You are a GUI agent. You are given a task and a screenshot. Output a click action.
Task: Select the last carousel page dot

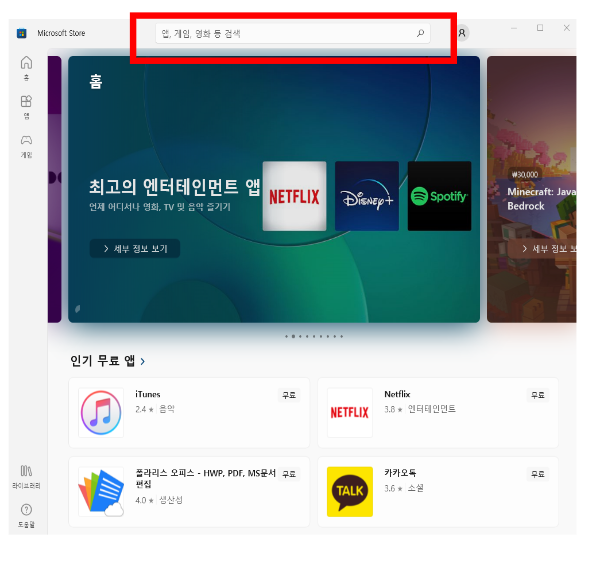pyautogui.click(x=342, y=336)
